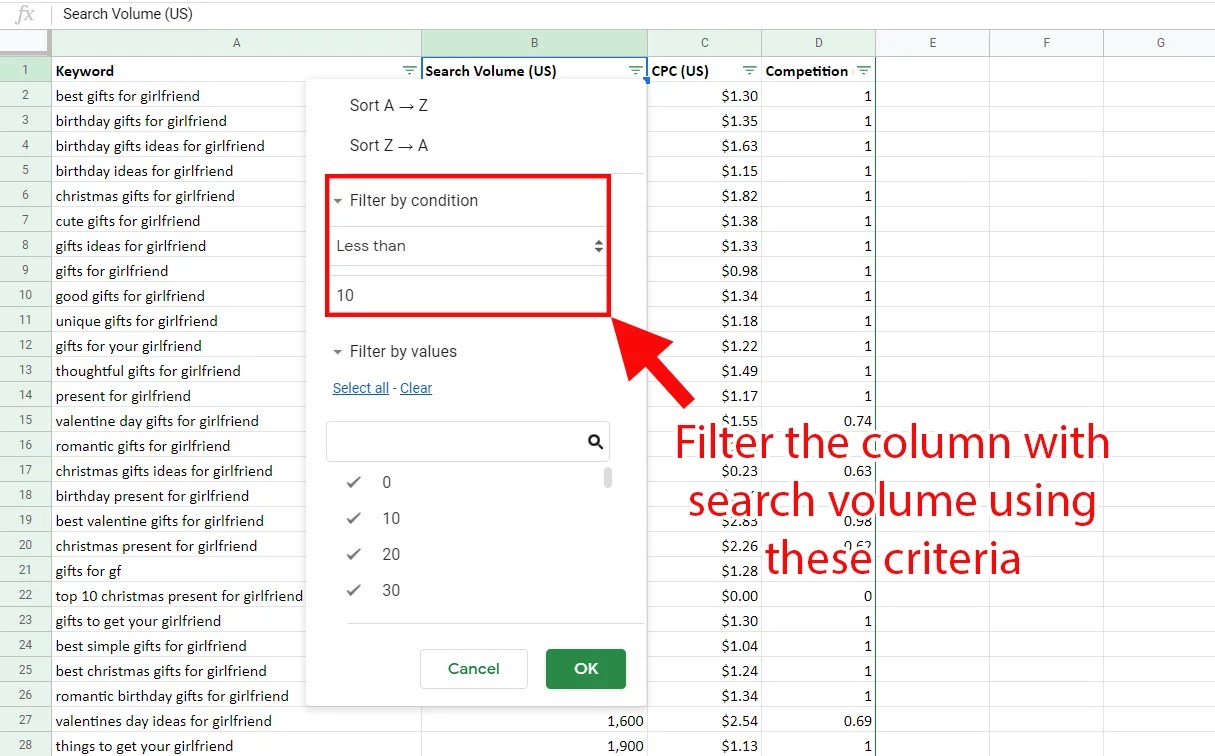Click the Select all link
This screenshot has width=1215, height=756.
click(x=360, y=388)
